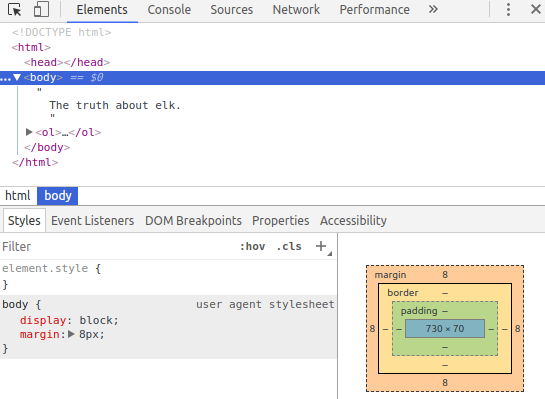This screenshot has width=545, height=399.
Task: Select html in the breadcrumb bar
Action: point(18,196)
